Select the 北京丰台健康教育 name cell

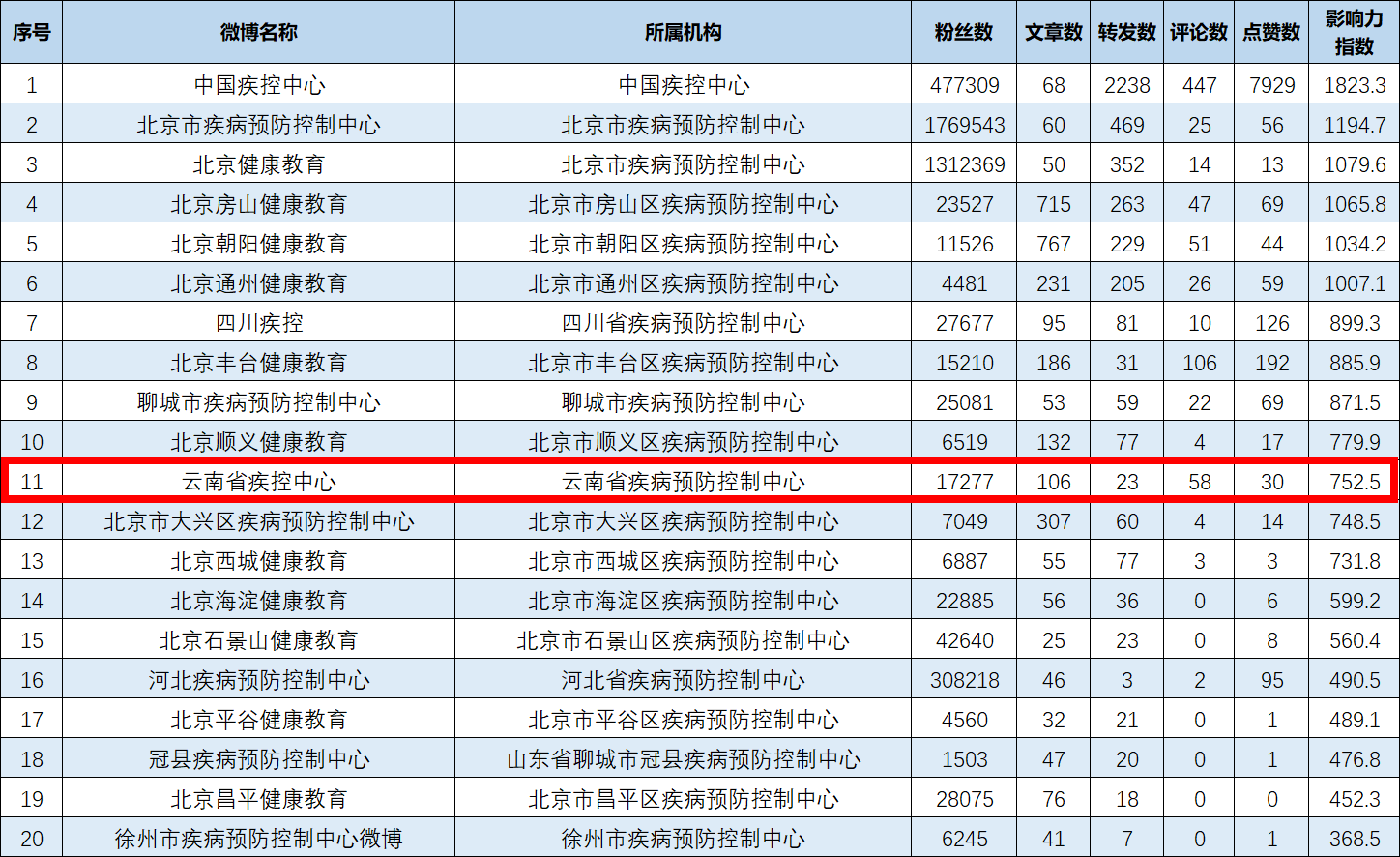pos(259,363)
